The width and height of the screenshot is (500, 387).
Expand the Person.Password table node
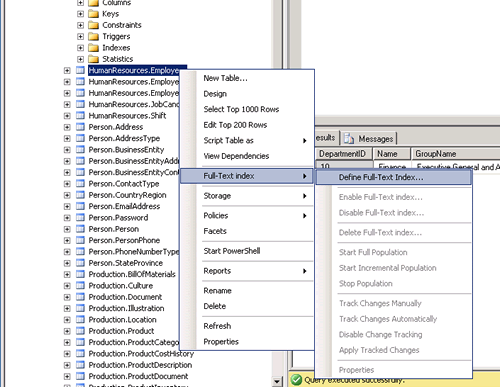click(x=67, y=218)
